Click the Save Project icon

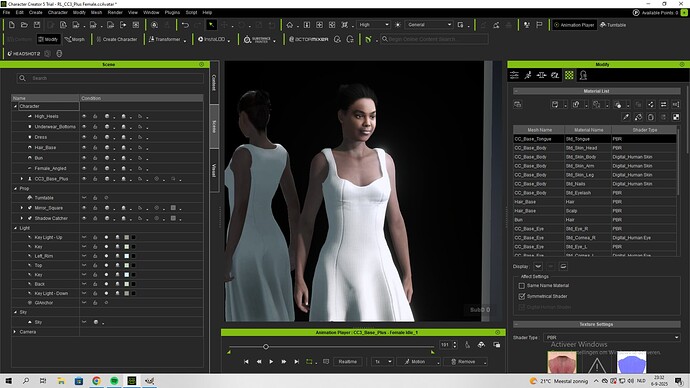(37, 25)
